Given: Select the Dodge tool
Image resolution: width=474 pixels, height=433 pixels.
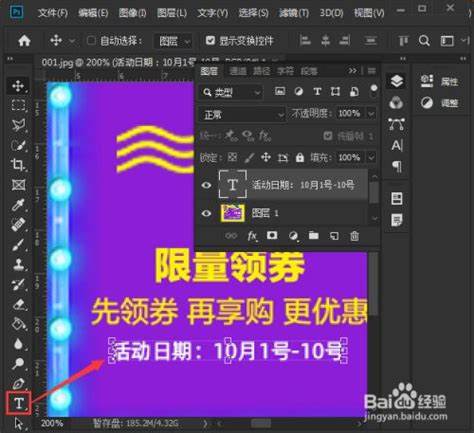Looking at the screenshot, I should [18, 363].
